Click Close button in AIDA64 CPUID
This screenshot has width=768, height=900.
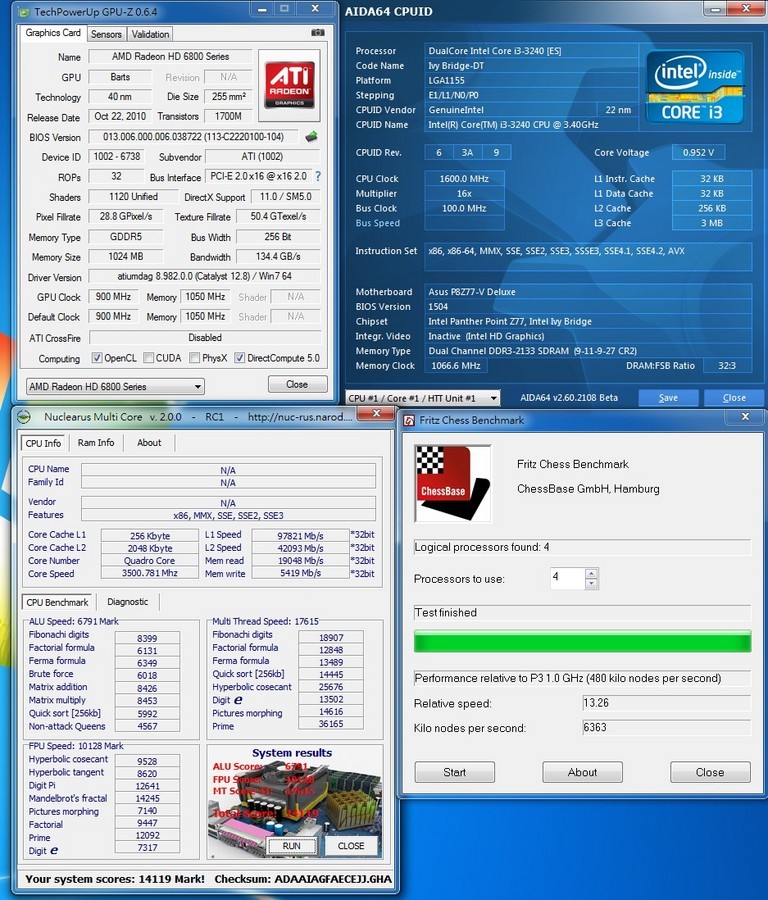[734, 398]
